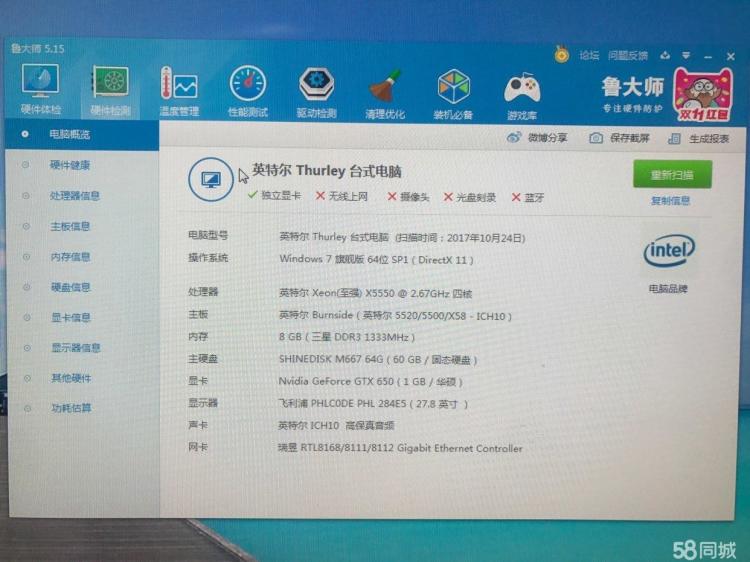This screenshot has width=750, height=562.
Task: Click the ICH10 sound card value
Action: pyautogui.click(x=336, y=425)
